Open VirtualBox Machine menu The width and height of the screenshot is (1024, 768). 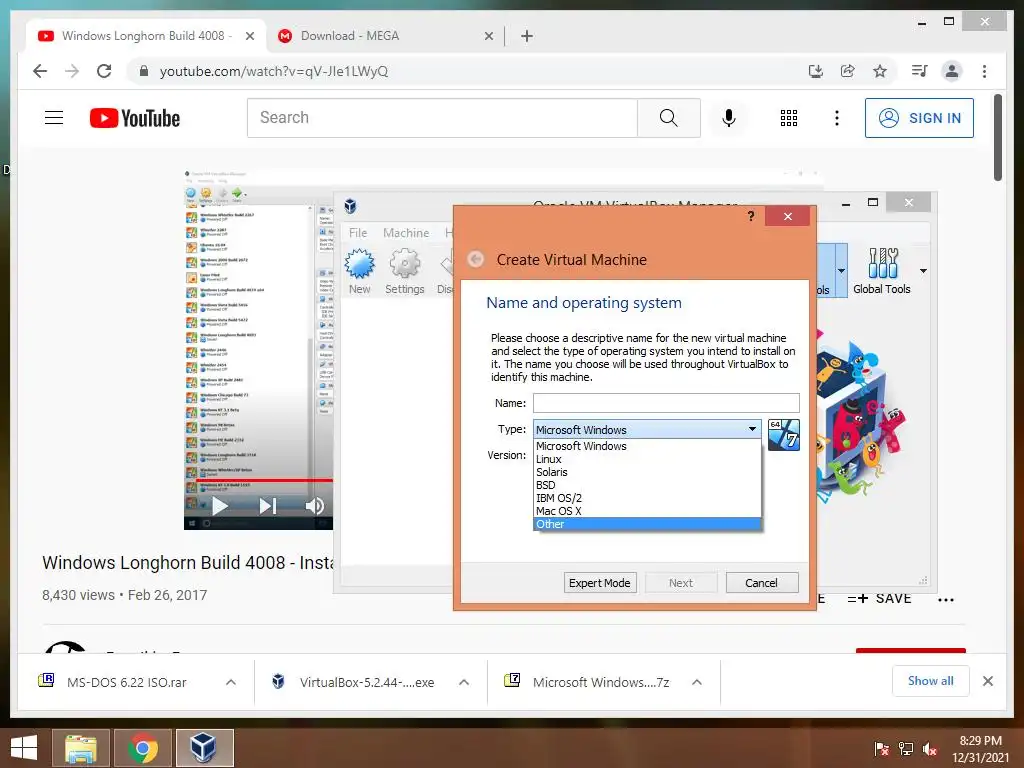[406, 232]
